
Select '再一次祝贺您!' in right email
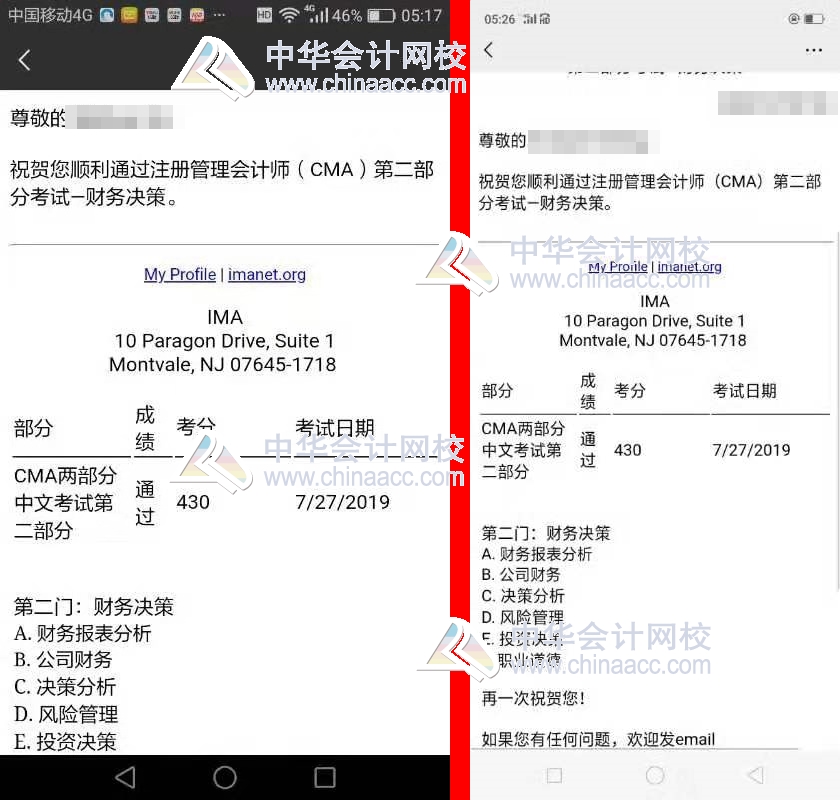click(x=533, y=698)
